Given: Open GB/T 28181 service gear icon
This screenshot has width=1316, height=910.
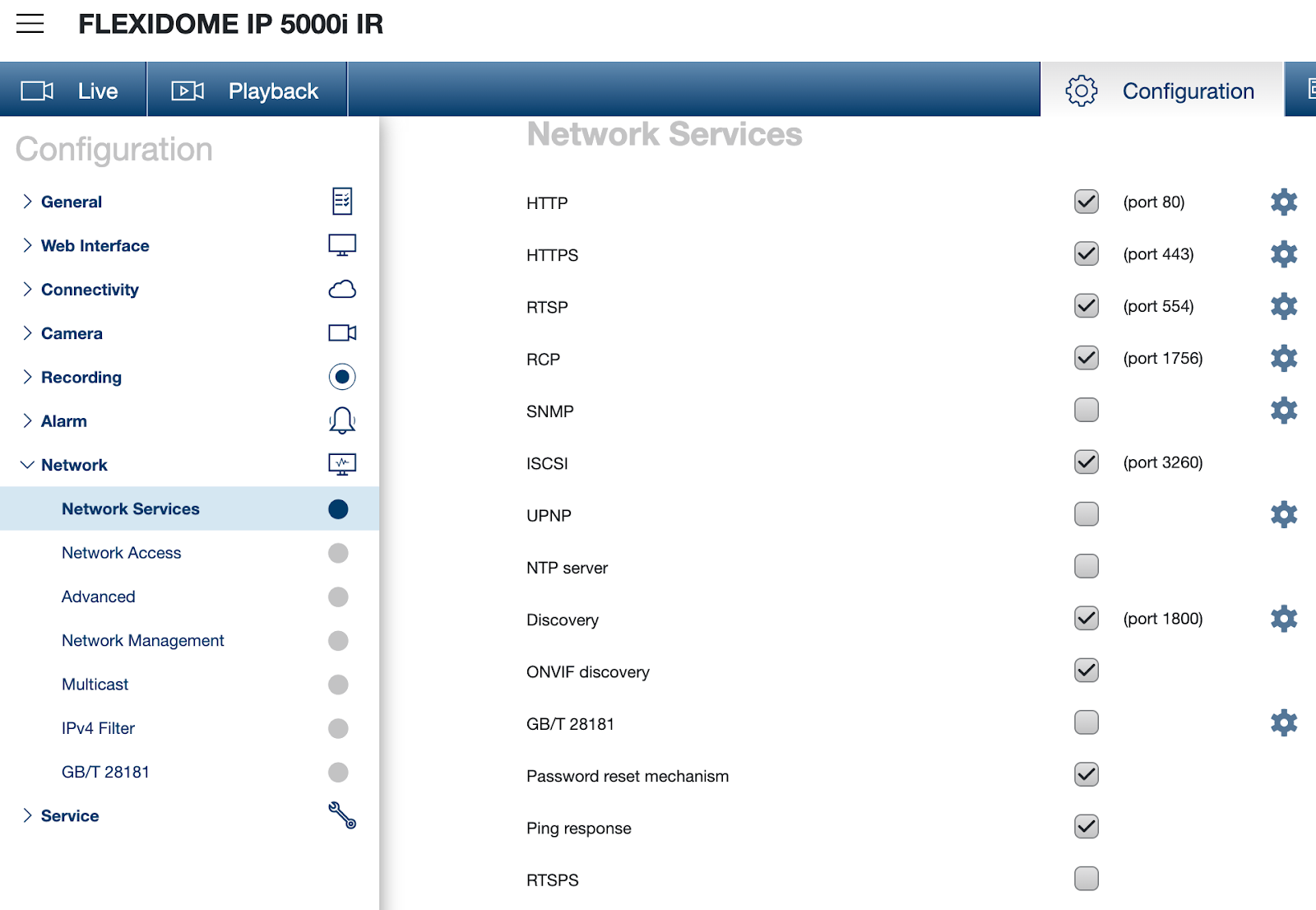Looking at the screenshot, I should [1283, 722].
